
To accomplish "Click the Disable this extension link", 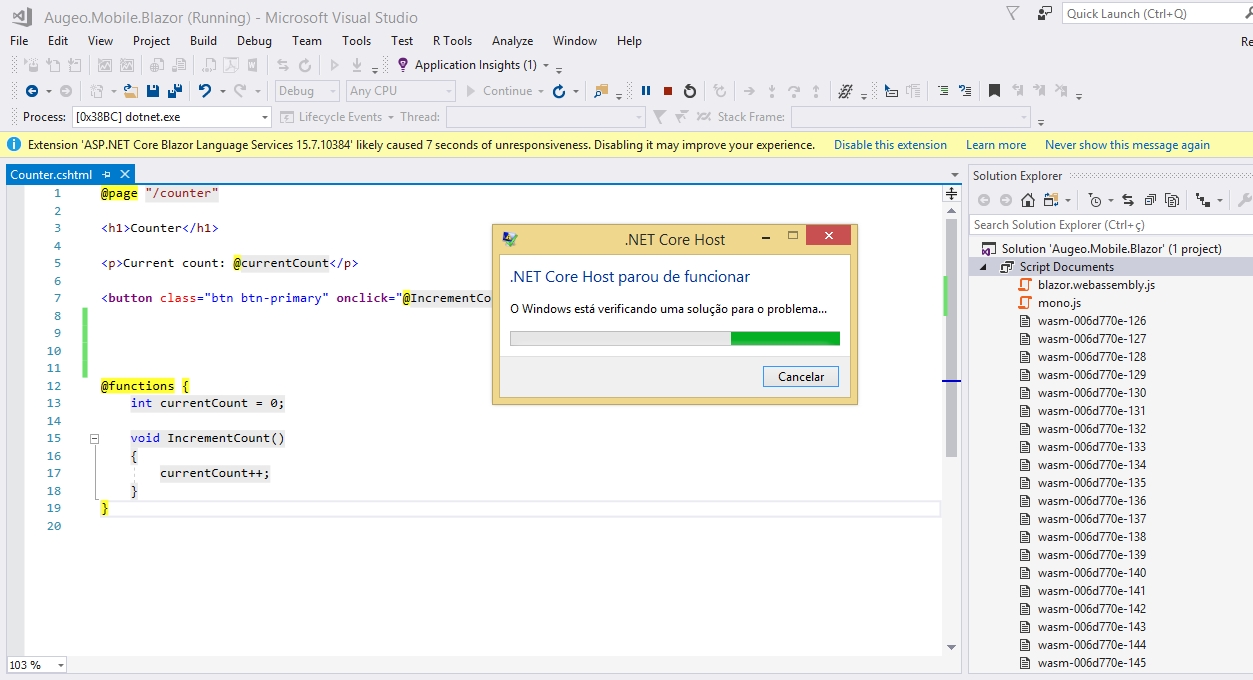I will coord(889,144).
